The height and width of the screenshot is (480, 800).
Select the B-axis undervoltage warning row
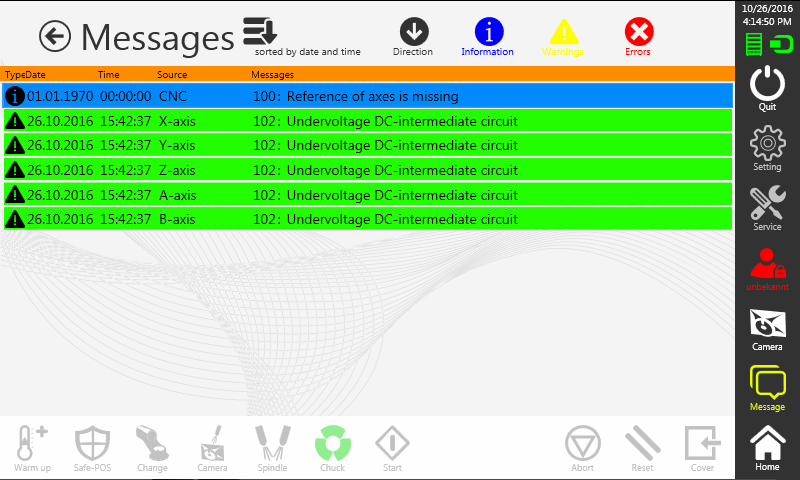(368, 219)
